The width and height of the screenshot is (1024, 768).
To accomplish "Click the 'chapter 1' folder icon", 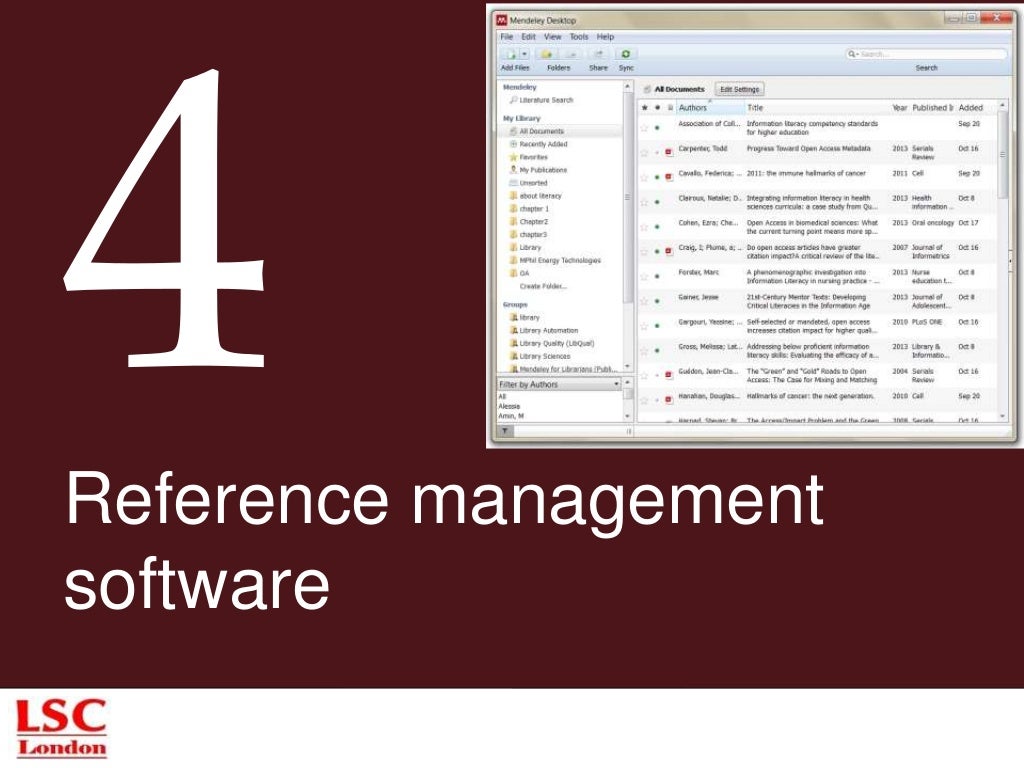I will 513,209.
